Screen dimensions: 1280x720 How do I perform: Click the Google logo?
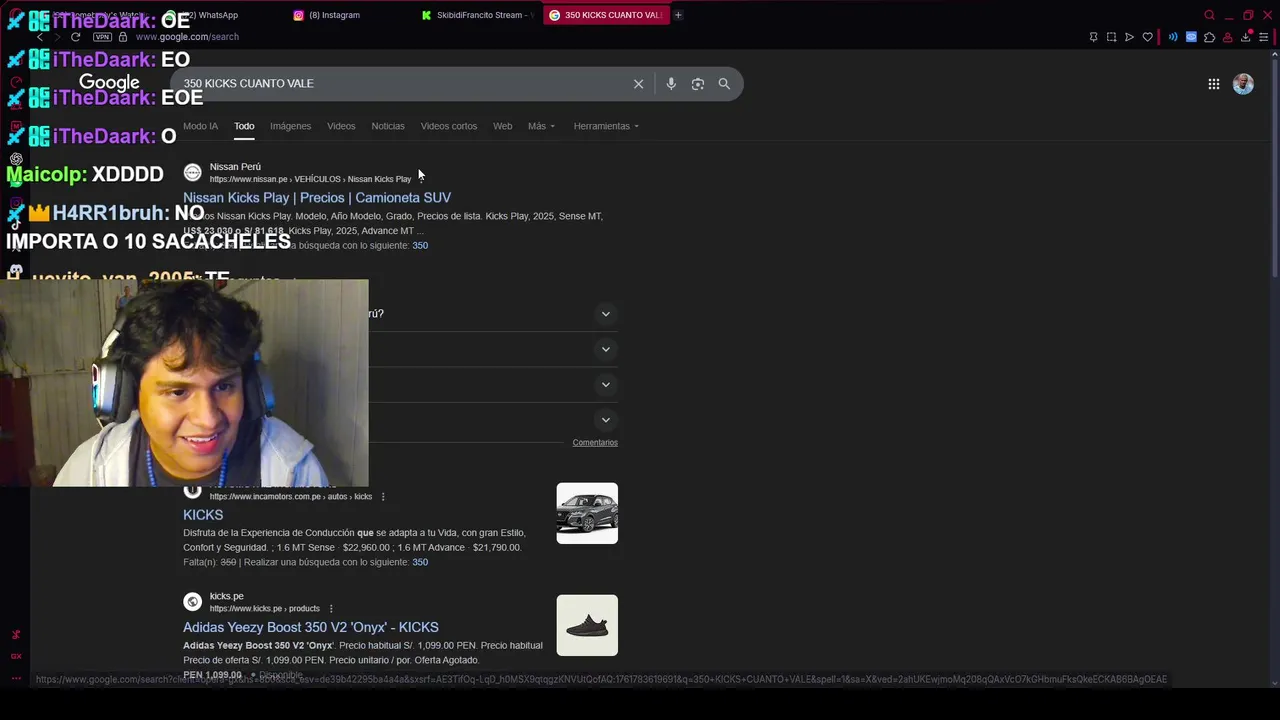coord(109,83)
